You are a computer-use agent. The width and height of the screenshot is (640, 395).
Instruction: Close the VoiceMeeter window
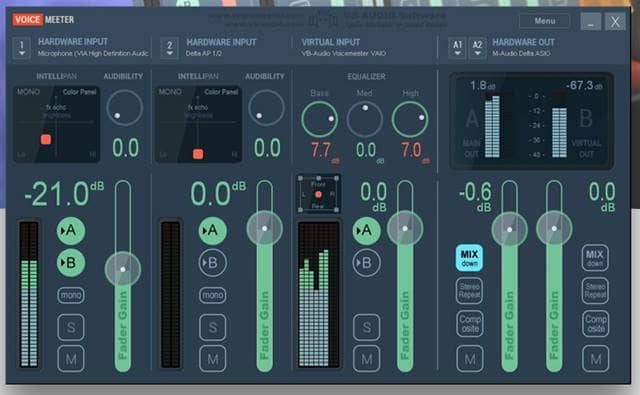pos(615,21)
